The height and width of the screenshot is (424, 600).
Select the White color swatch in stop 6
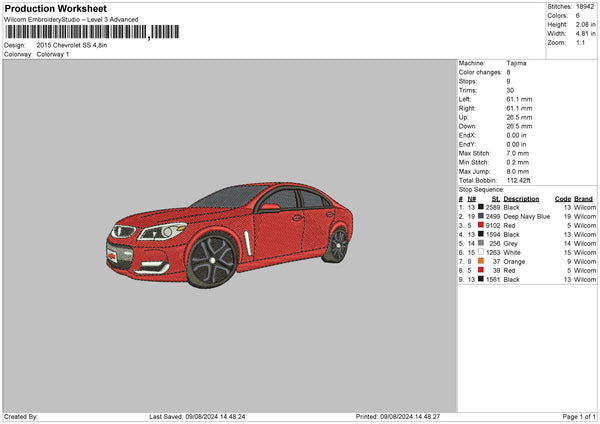coord(481,252)
